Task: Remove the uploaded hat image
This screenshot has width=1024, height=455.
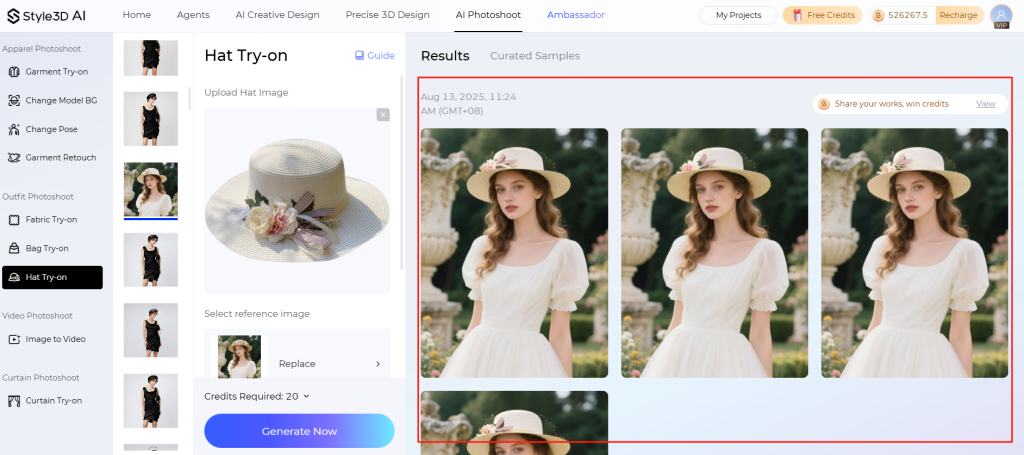Action: [x=383, y=115]
